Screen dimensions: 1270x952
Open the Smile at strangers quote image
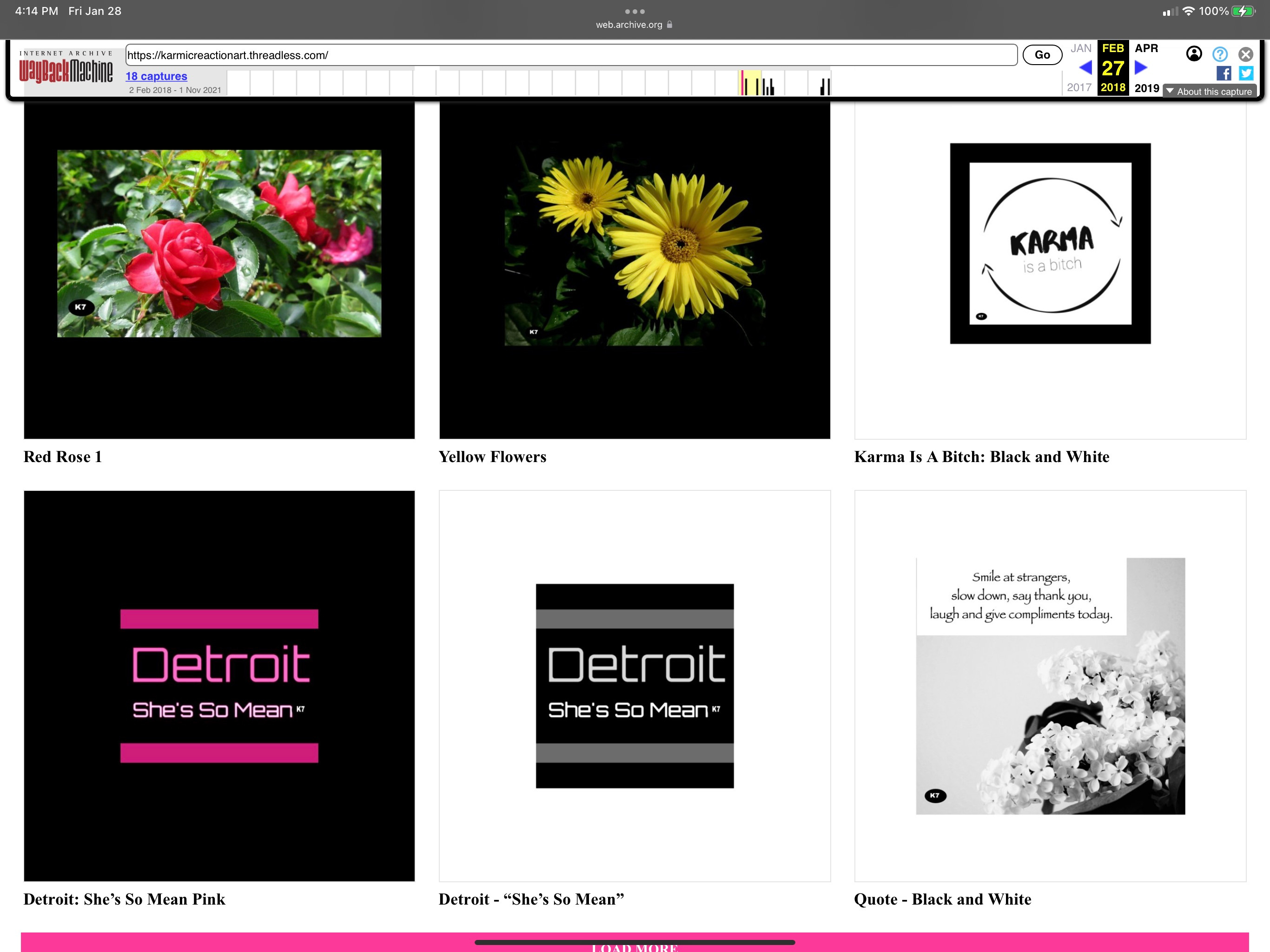pos(1050,686)
